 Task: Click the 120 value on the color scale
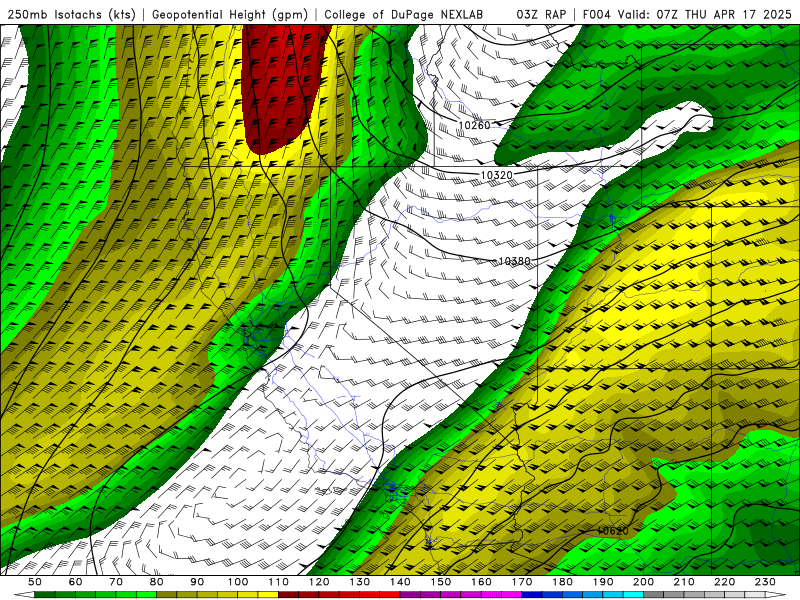(x=319, y=582)
